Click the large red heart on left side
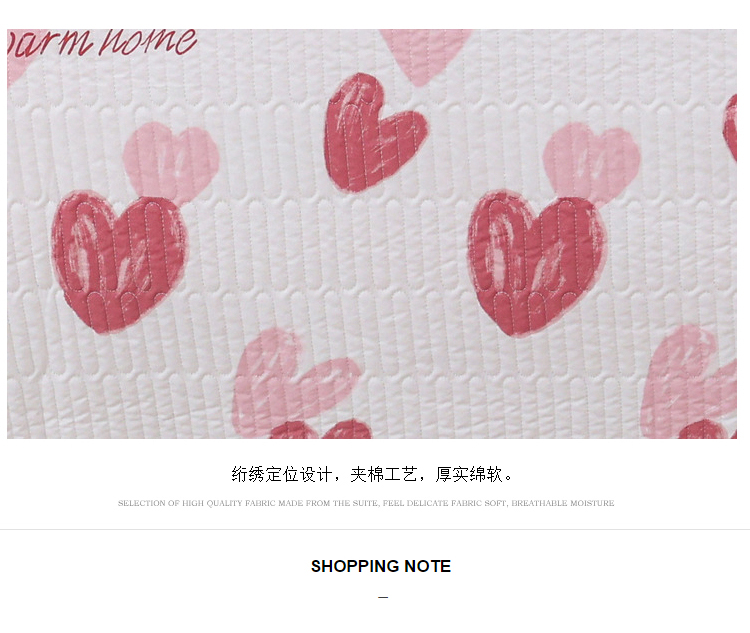Image resolution: width=750 pixels, height=633 pixels. click(x=120, y=261)
